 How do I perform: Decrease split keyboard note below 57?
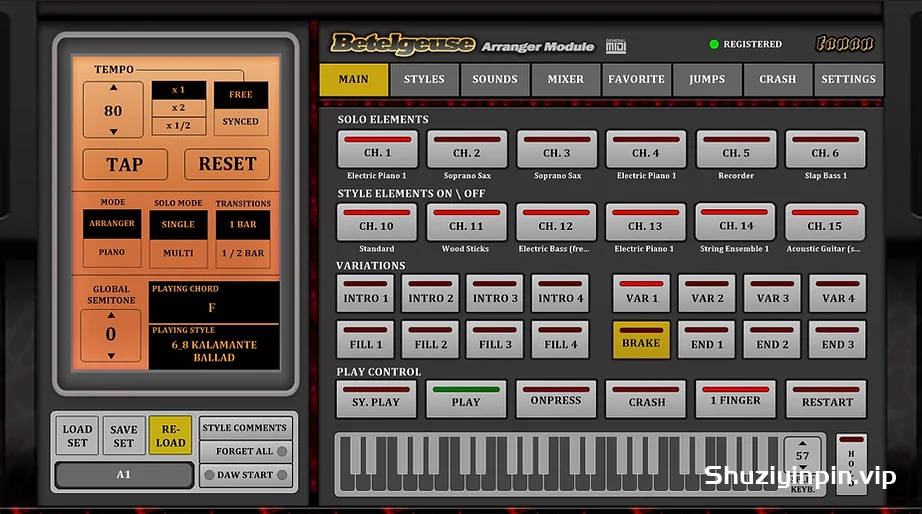pos(802,468)
